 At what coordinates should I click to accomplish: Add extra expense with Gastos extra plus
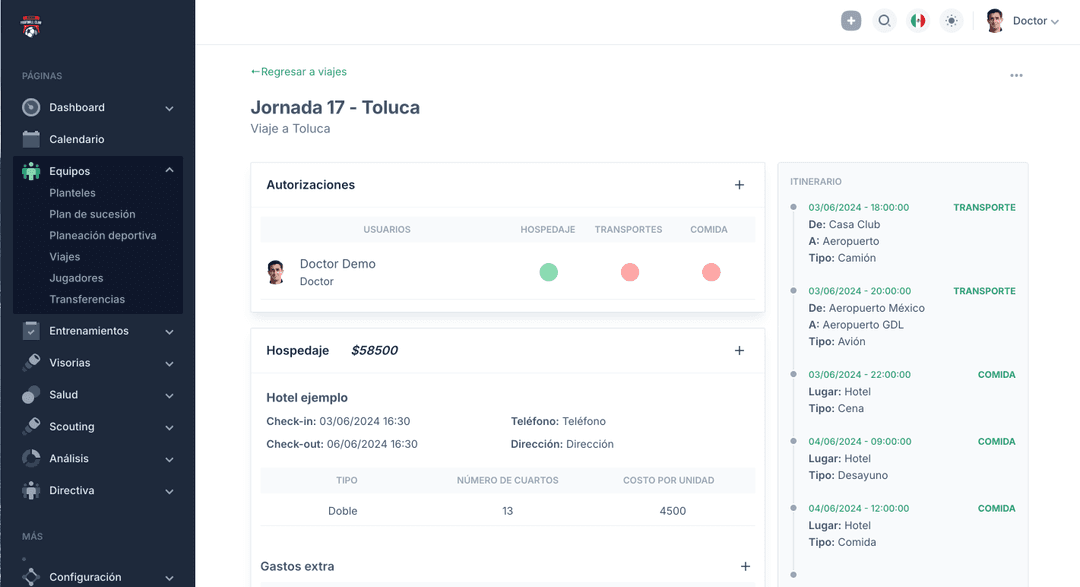(745, 567)
